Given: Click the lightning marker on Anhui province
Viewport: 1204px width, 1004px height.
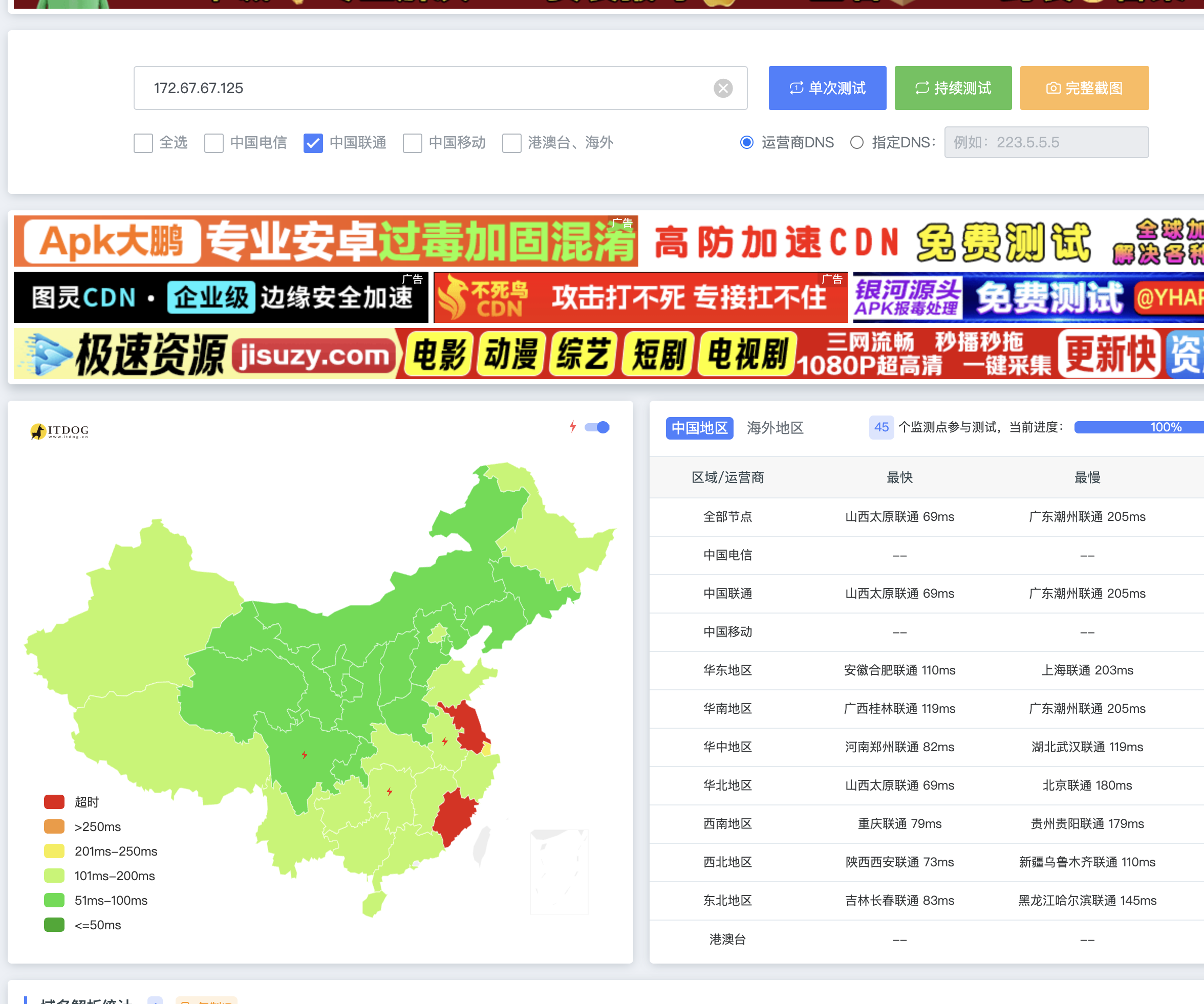Looking at the screenshot, I should point(445,741).
